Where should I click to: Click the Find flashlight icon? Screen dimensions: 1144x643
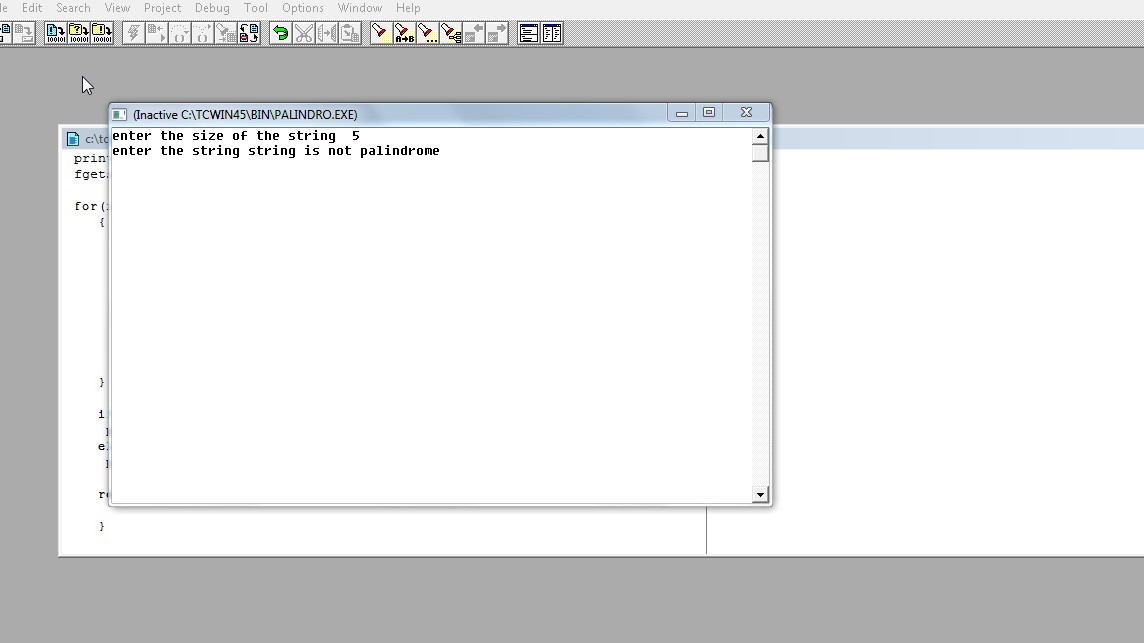(x=380, y=33)
